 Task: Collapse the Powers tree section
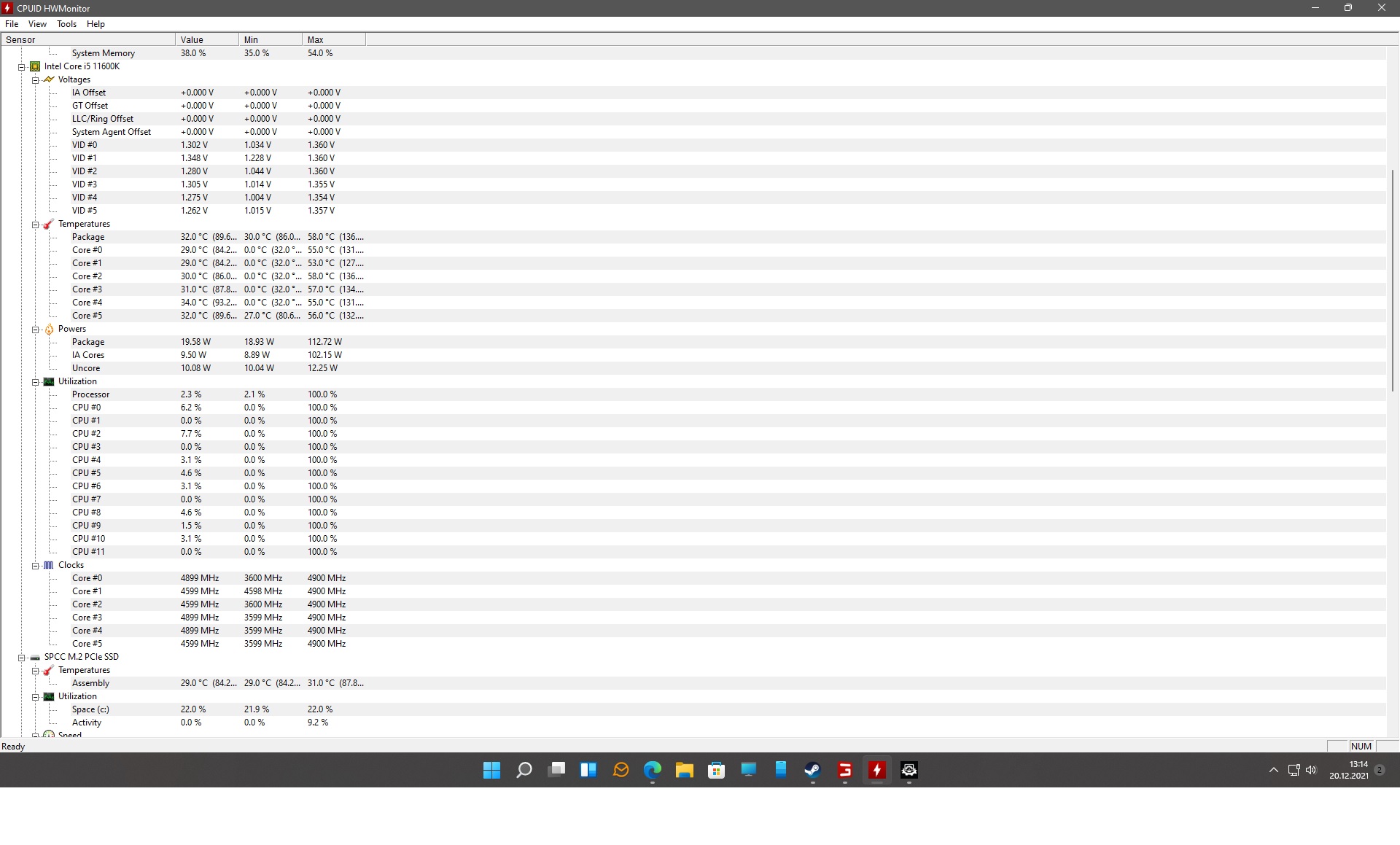pyautogui.click(x=35, y=330)
